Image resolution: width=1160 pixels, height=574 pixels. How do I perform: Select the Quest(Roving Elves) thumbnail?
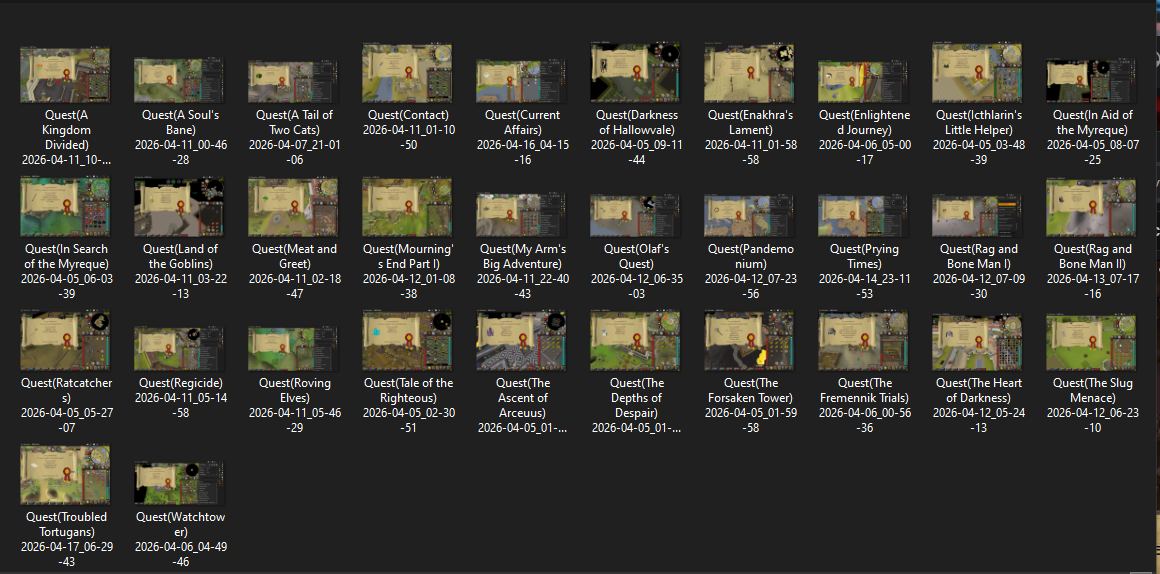point(293,348)
